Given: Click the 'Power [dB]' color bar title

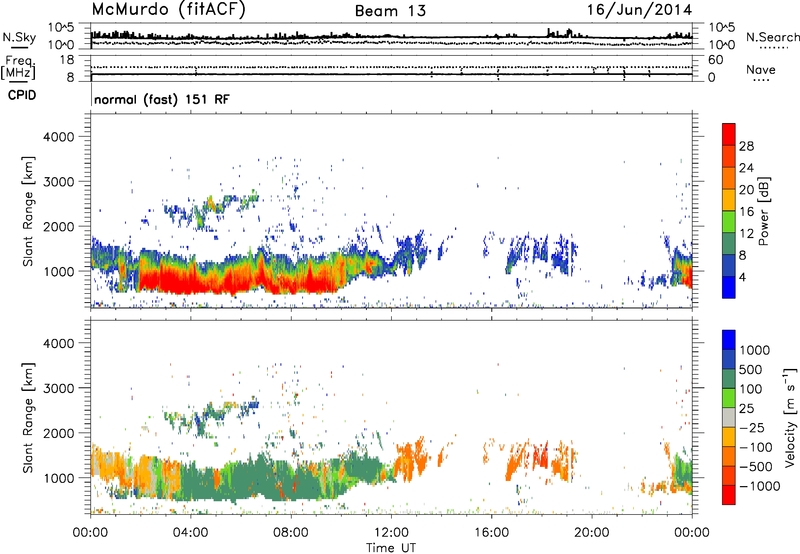Looking at the screenshot, I should click(763, 211).
